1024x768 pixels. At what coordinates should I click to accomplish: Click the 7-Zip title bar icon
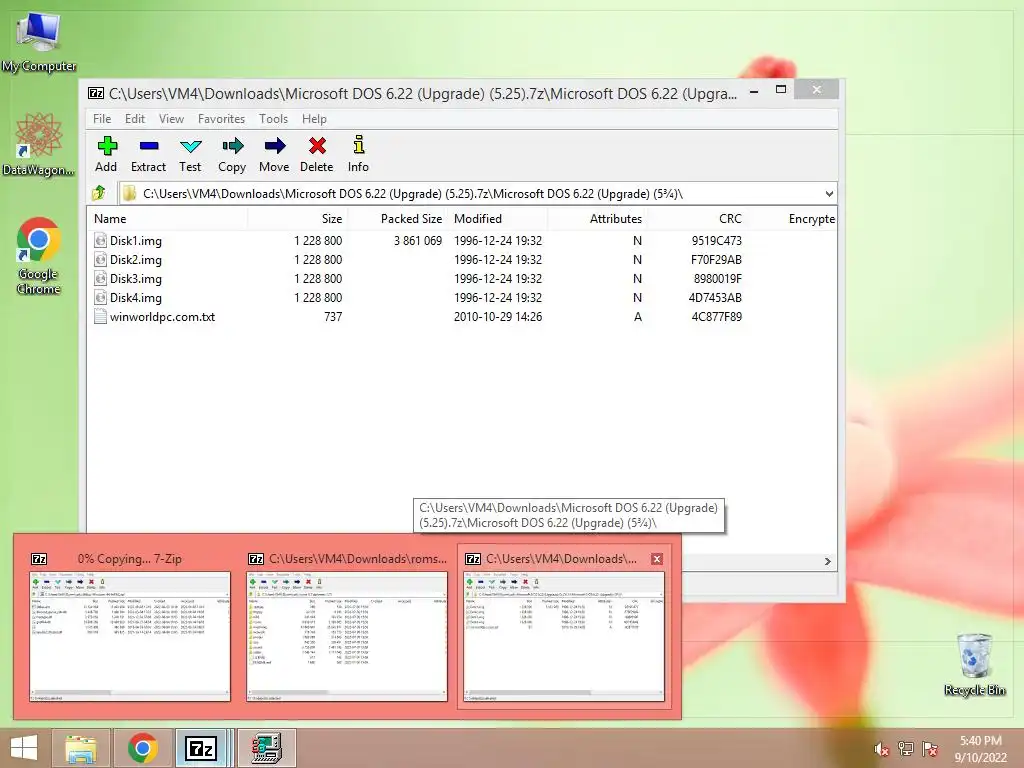(x=96, y=93)
